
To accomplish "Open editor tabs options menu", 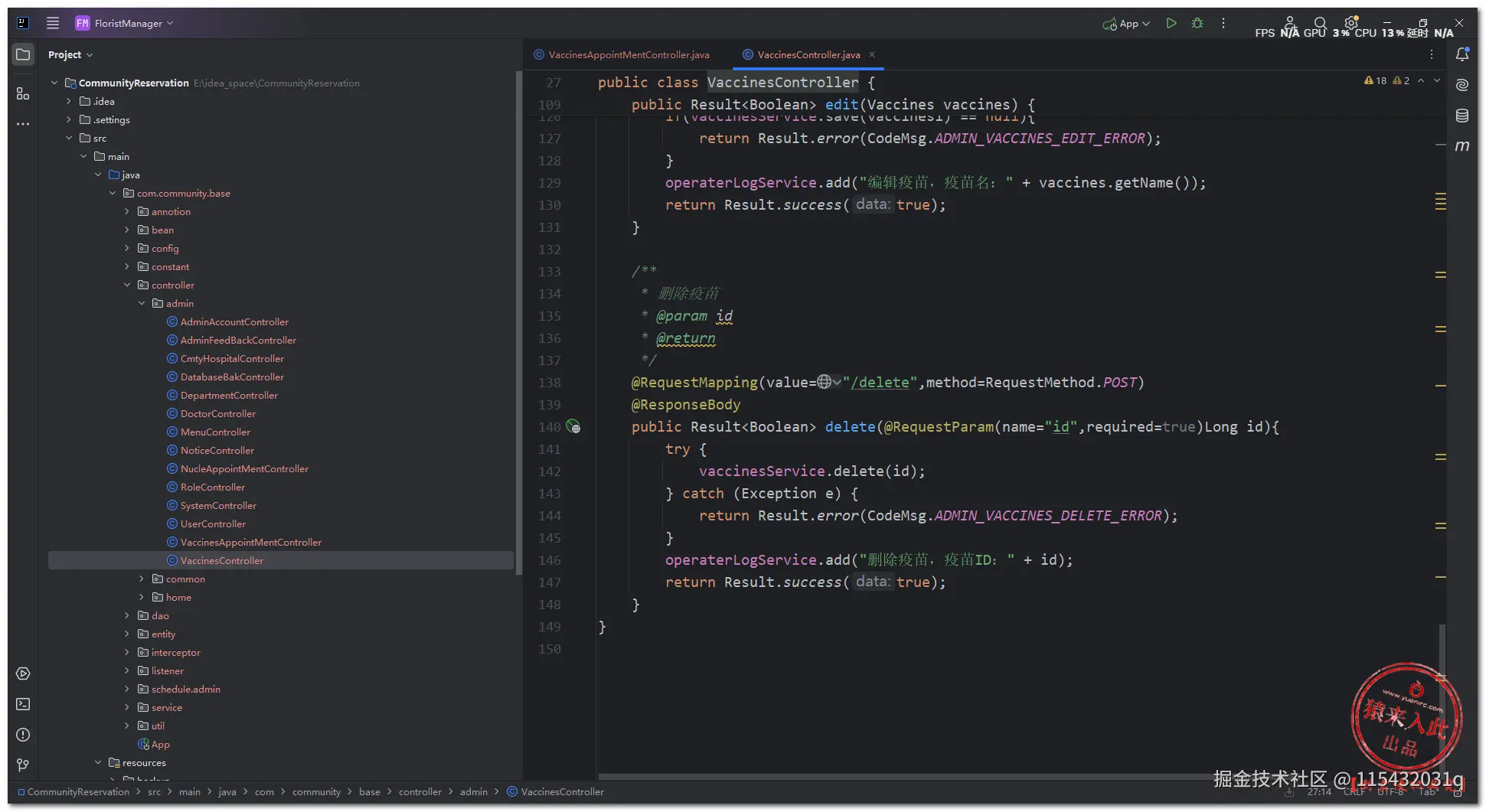I will click(x=1431, y=54).
